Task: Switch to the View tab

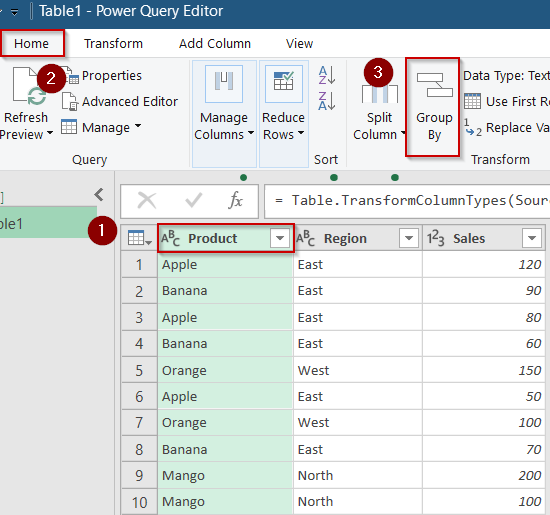Action: click(x=299, y=44)
